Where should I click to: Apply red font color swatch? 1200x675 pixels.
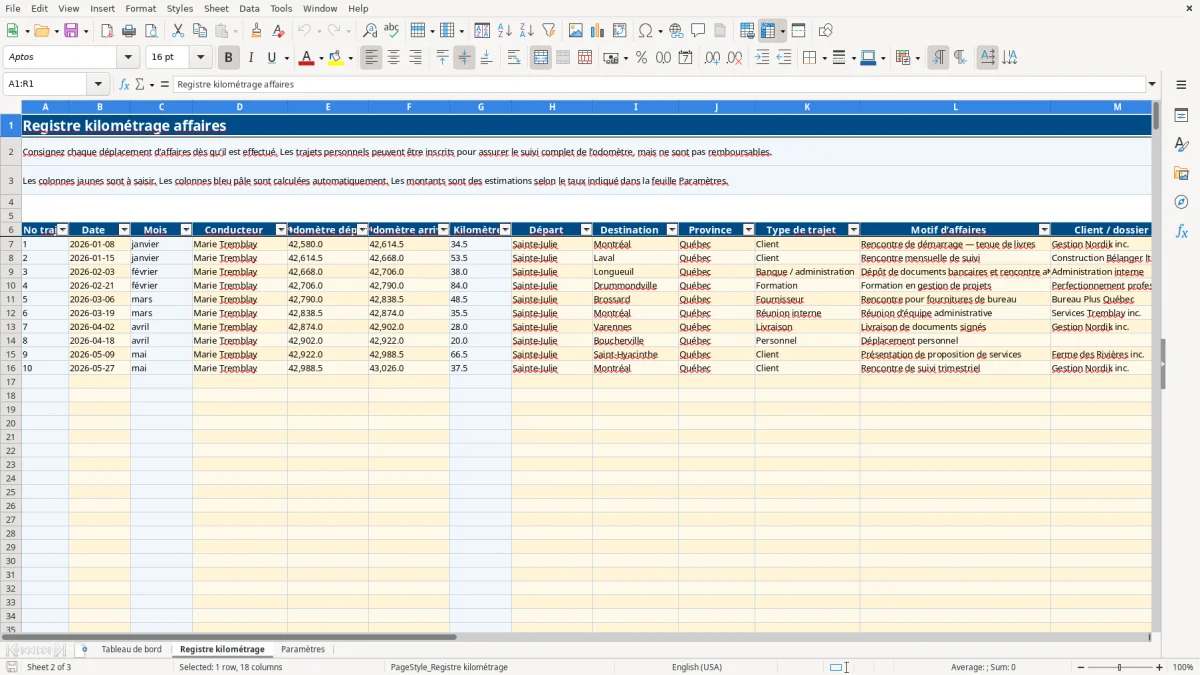click(307, 58)
